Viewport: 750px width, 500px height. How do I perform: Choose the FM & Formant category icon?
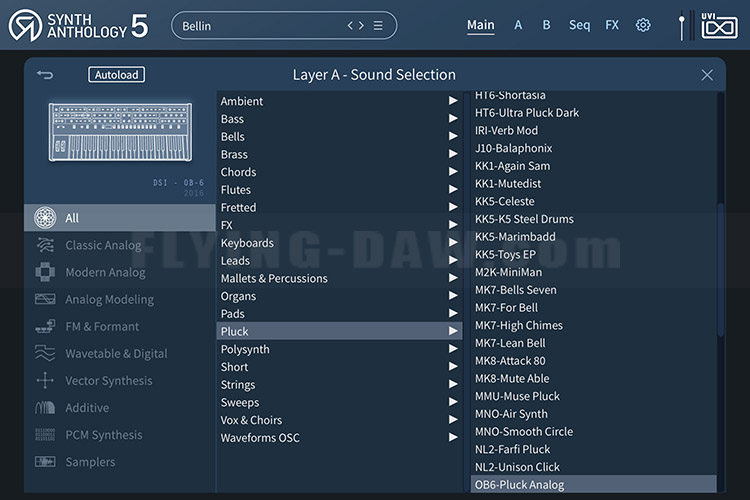click(x=45, y=326)
